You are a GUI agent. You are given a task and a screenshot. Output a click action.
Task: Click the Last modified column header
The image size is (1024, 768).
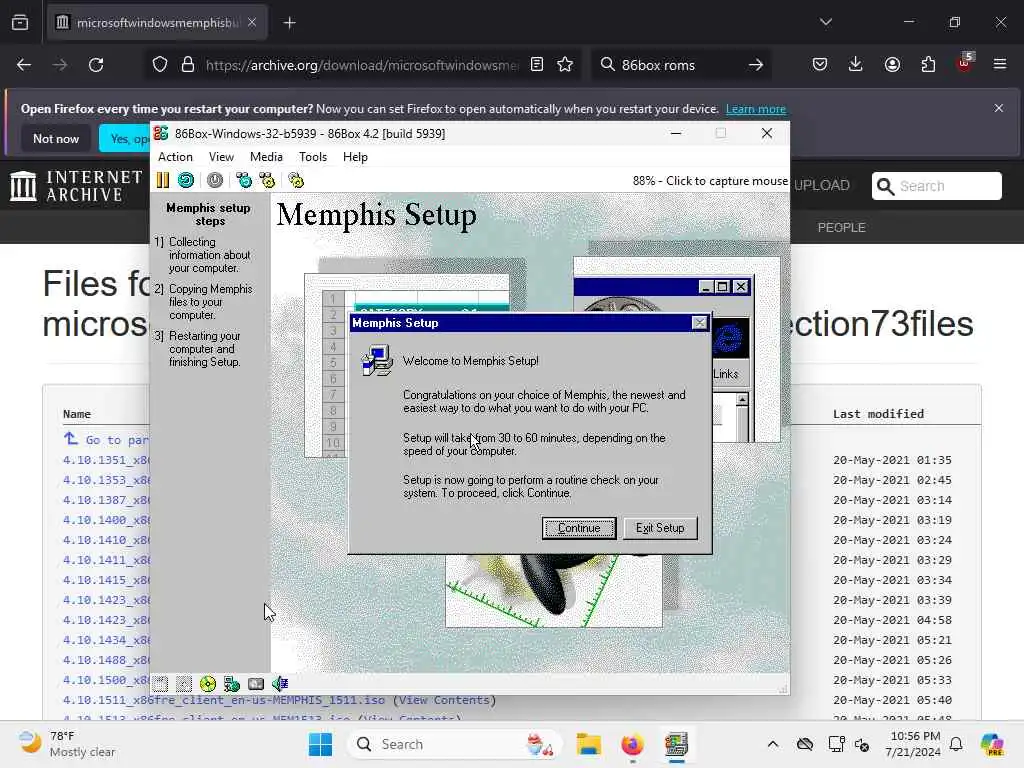[x=878, y=414]
